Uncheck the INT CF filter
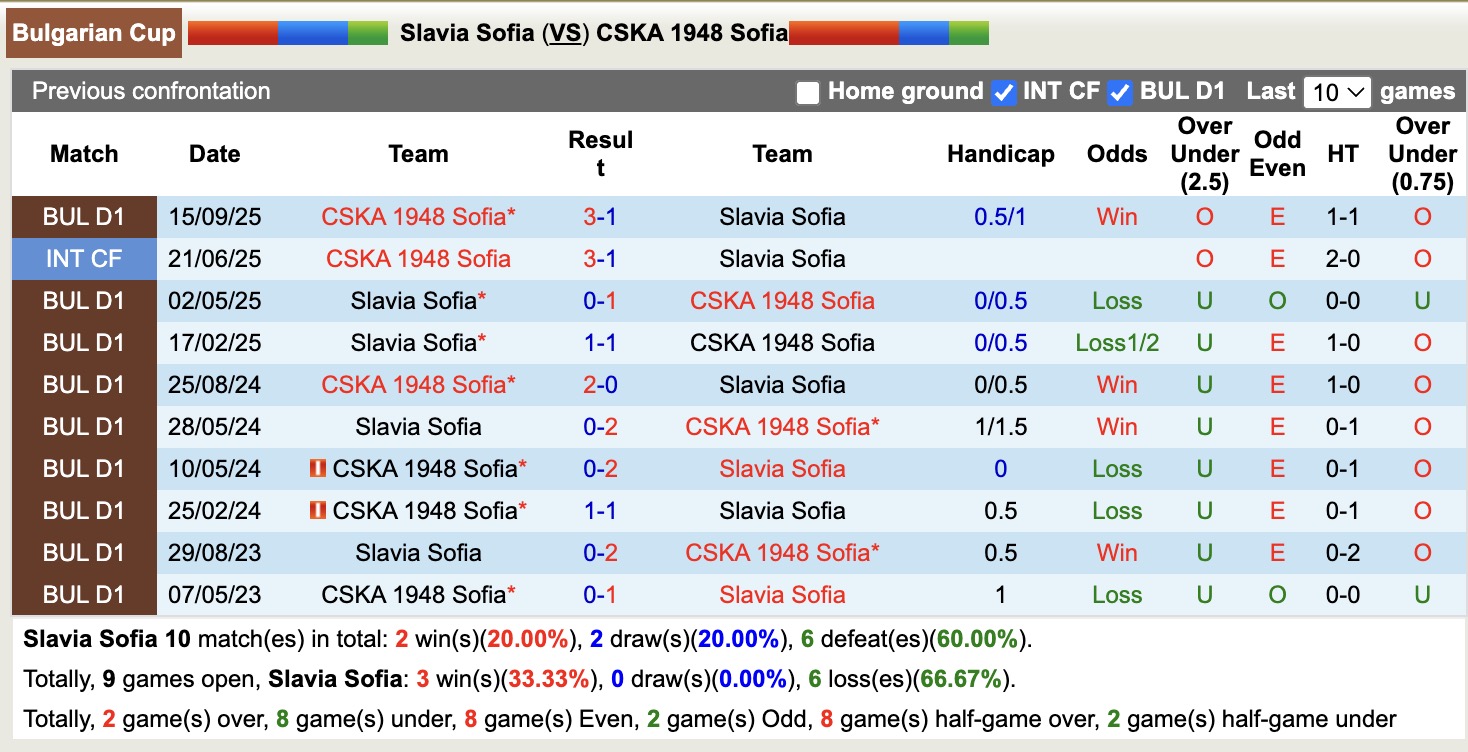Viewport: 1468px width, 752px height. (1003, 91)
